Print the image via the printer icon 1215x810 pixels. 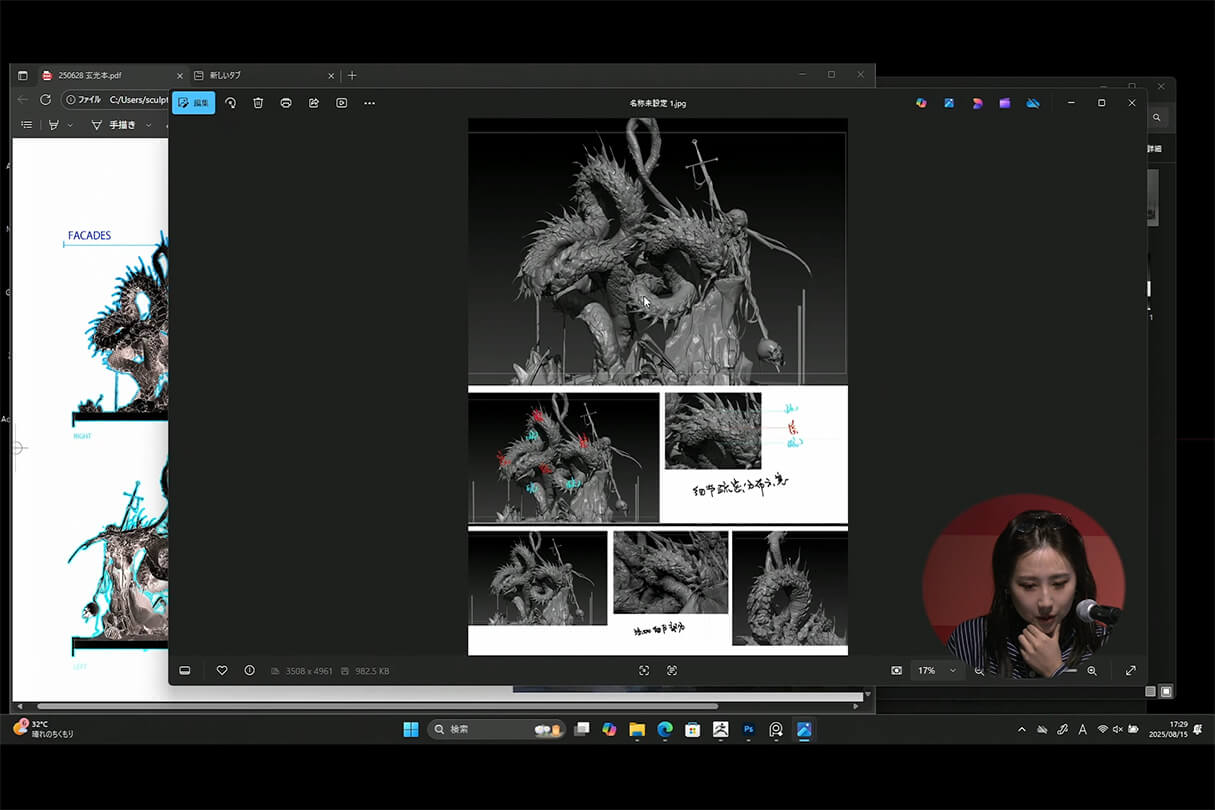pos(286,103)
